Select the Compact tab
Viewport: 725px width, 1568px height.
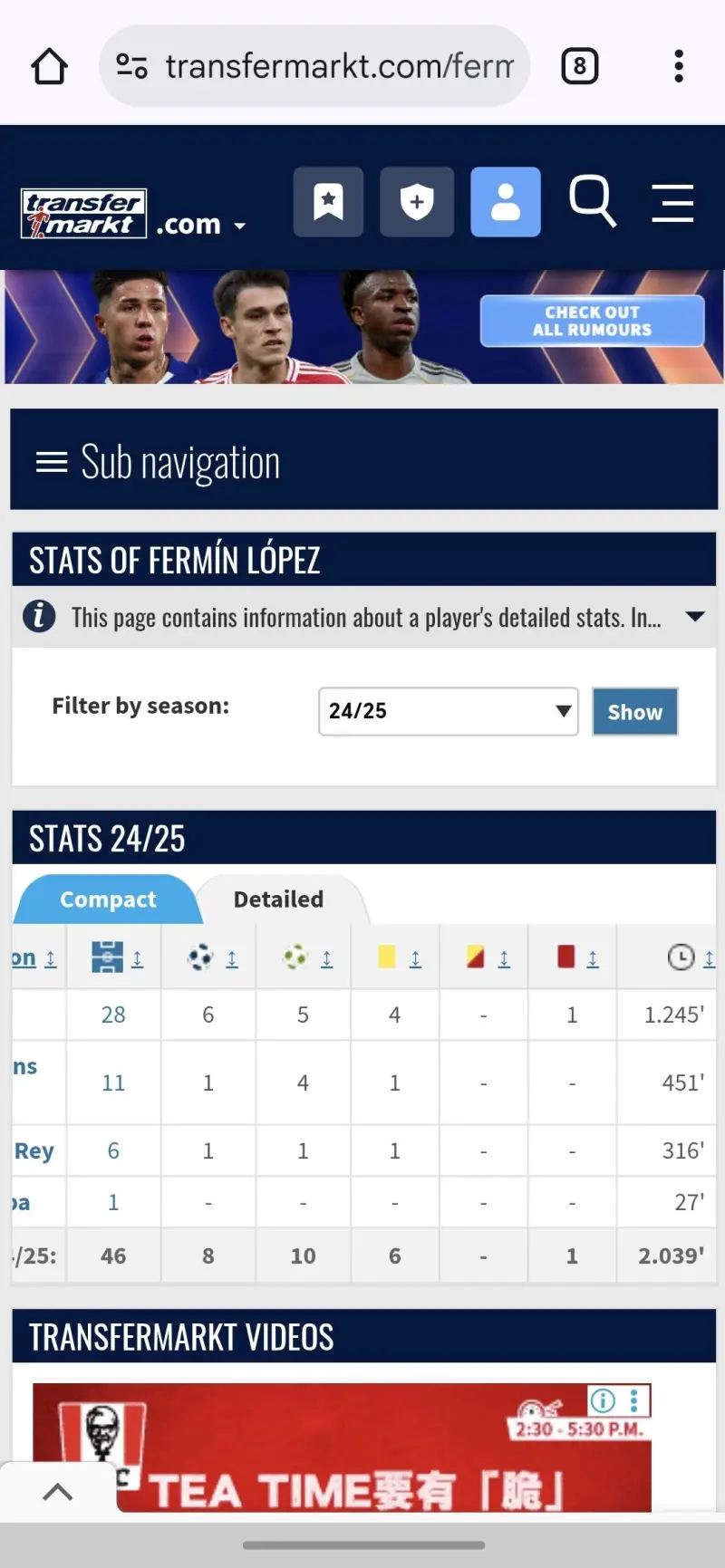point(108,899)
